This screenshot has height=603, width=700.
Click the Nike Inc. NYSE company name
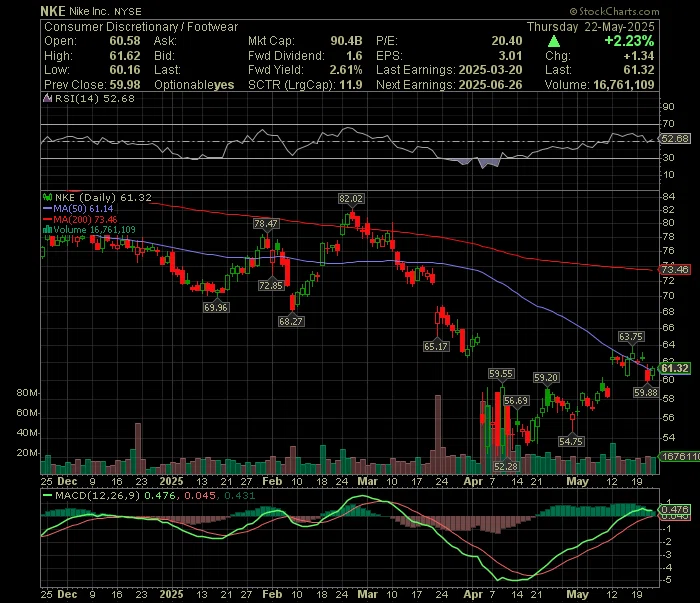(x=105, y=12)
